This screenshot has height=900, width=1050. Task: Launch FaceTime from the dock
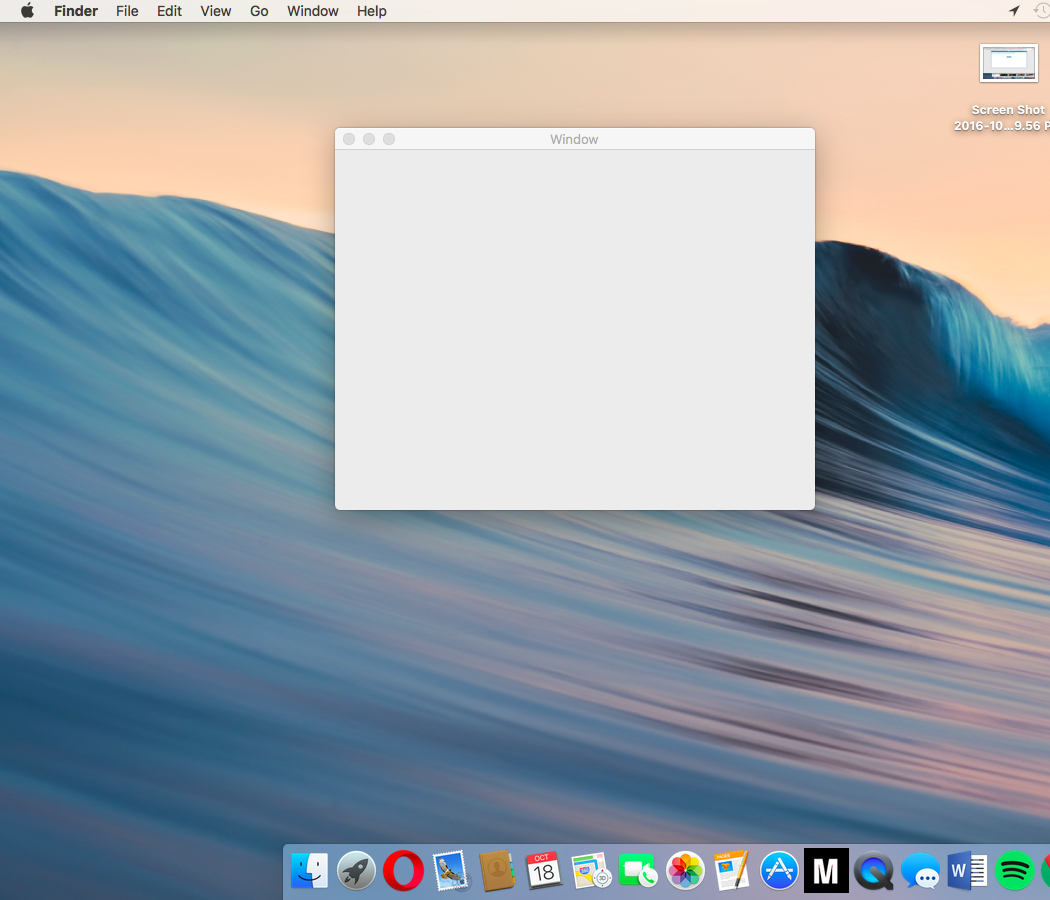click(638, 871)
